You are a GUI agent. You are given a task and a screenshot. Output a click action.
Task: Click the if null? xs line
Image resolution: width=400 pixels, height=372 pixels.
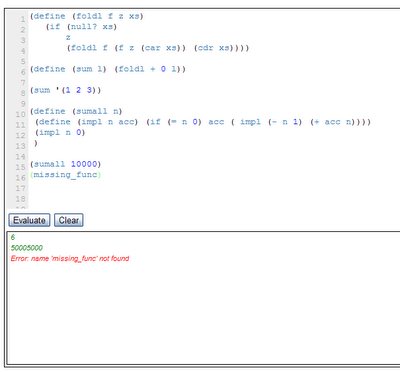(81, 27)
